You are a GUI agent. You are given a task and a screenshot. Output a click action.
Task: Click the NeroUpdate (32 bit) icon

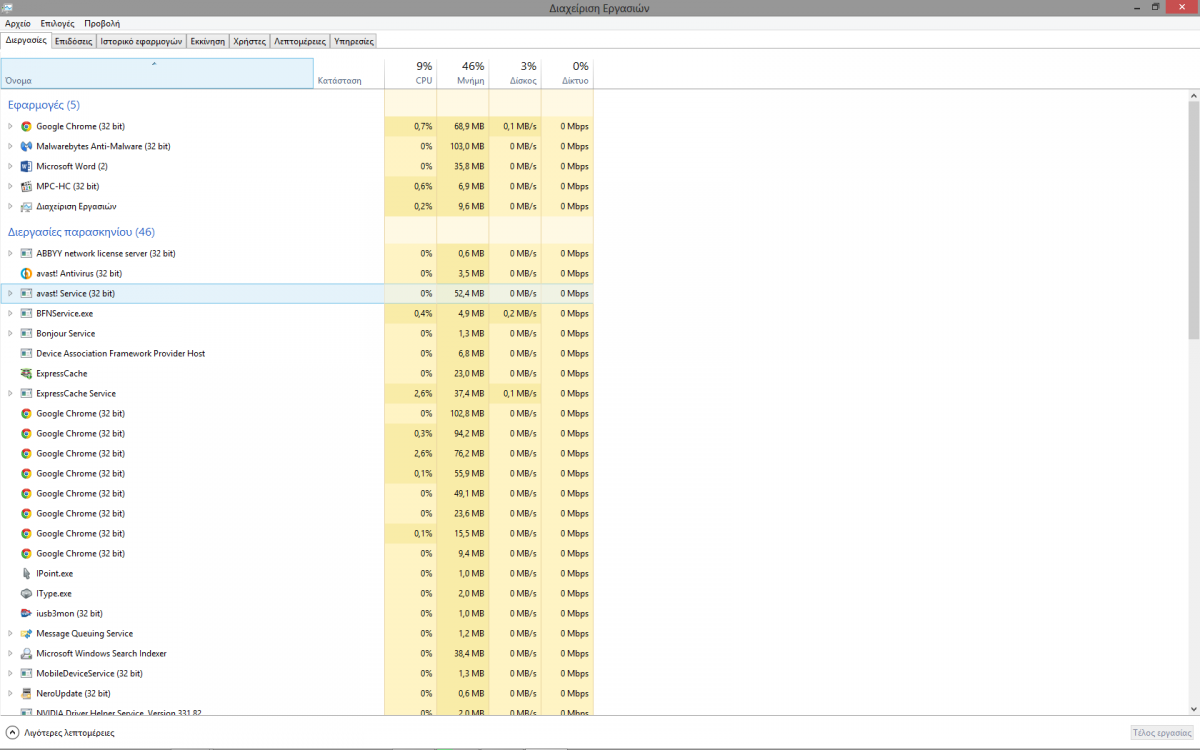click(x=26, y=693)
